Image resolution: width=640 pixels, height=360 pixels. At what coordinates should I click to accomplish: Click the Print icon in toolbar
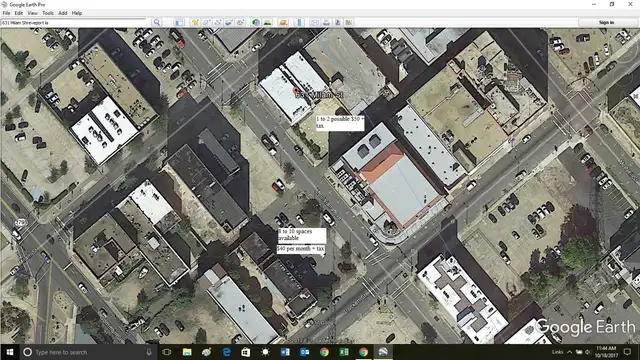click(x=326, y=22)
